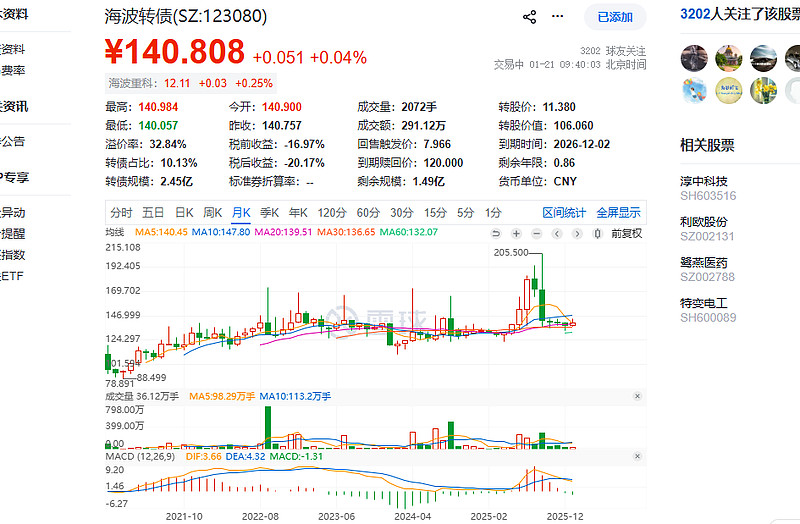
Task: Click the 全屏显示 fullscreen link
Action: (618, 213)
